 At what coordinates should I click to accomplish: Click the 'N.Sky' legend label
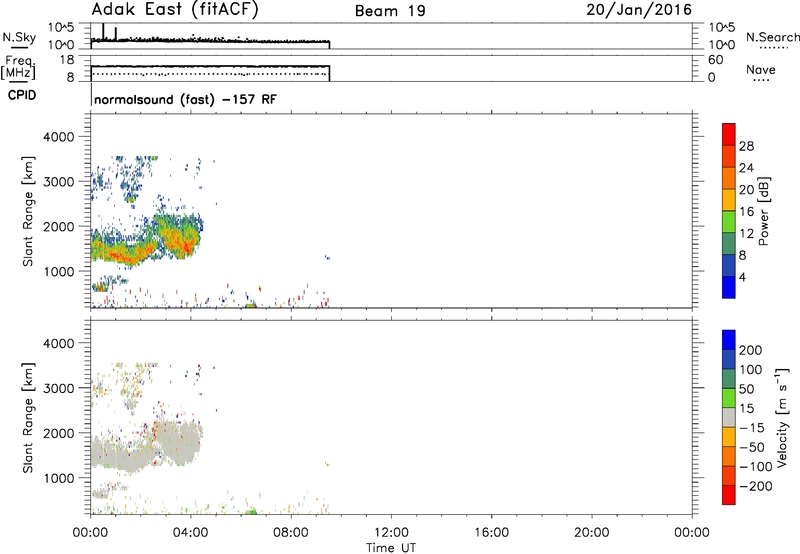pos(19,37)
